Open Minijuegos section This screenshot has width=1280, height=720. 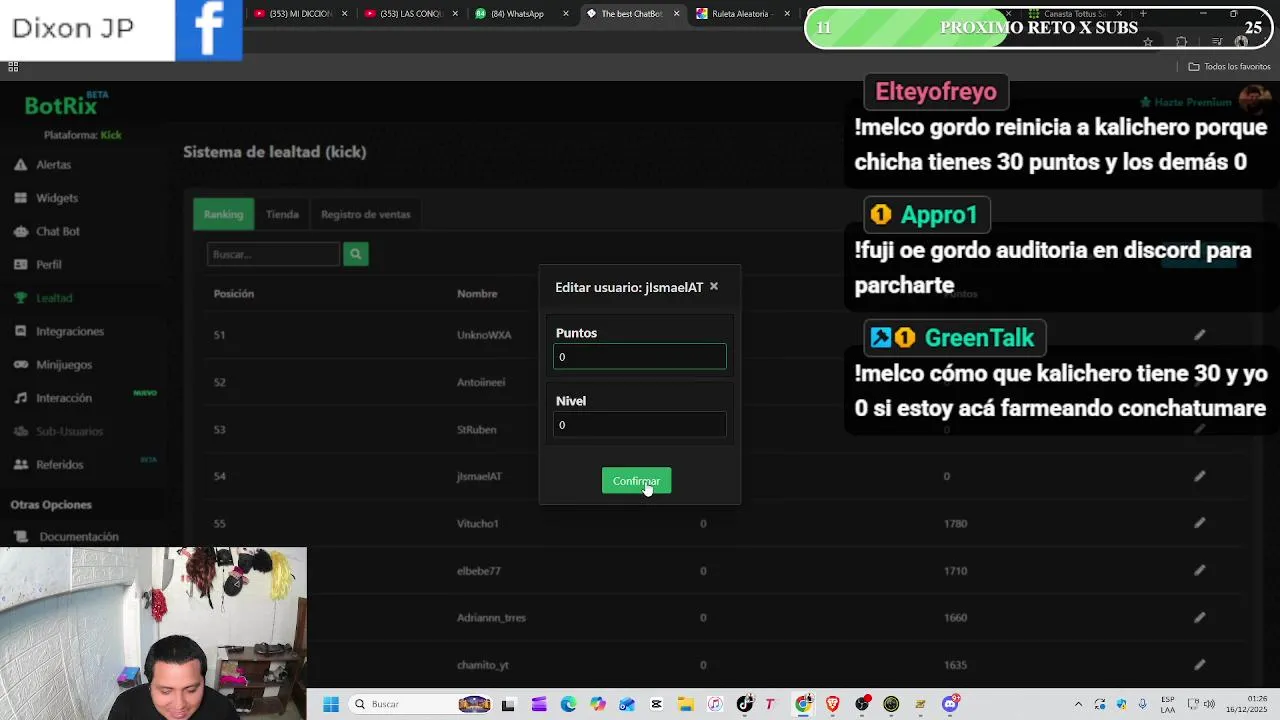point(52,365)
